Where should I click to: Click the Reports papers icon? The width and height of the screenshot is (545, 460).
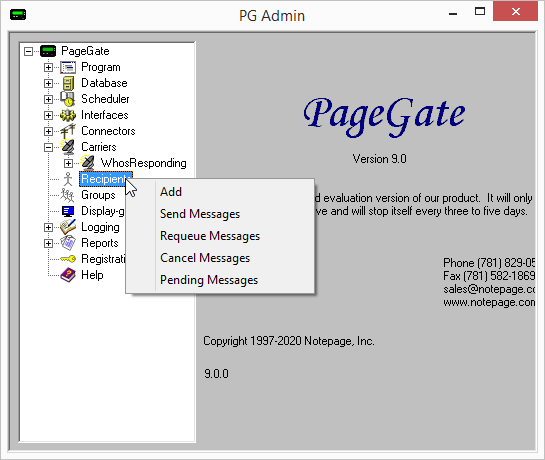68,243
